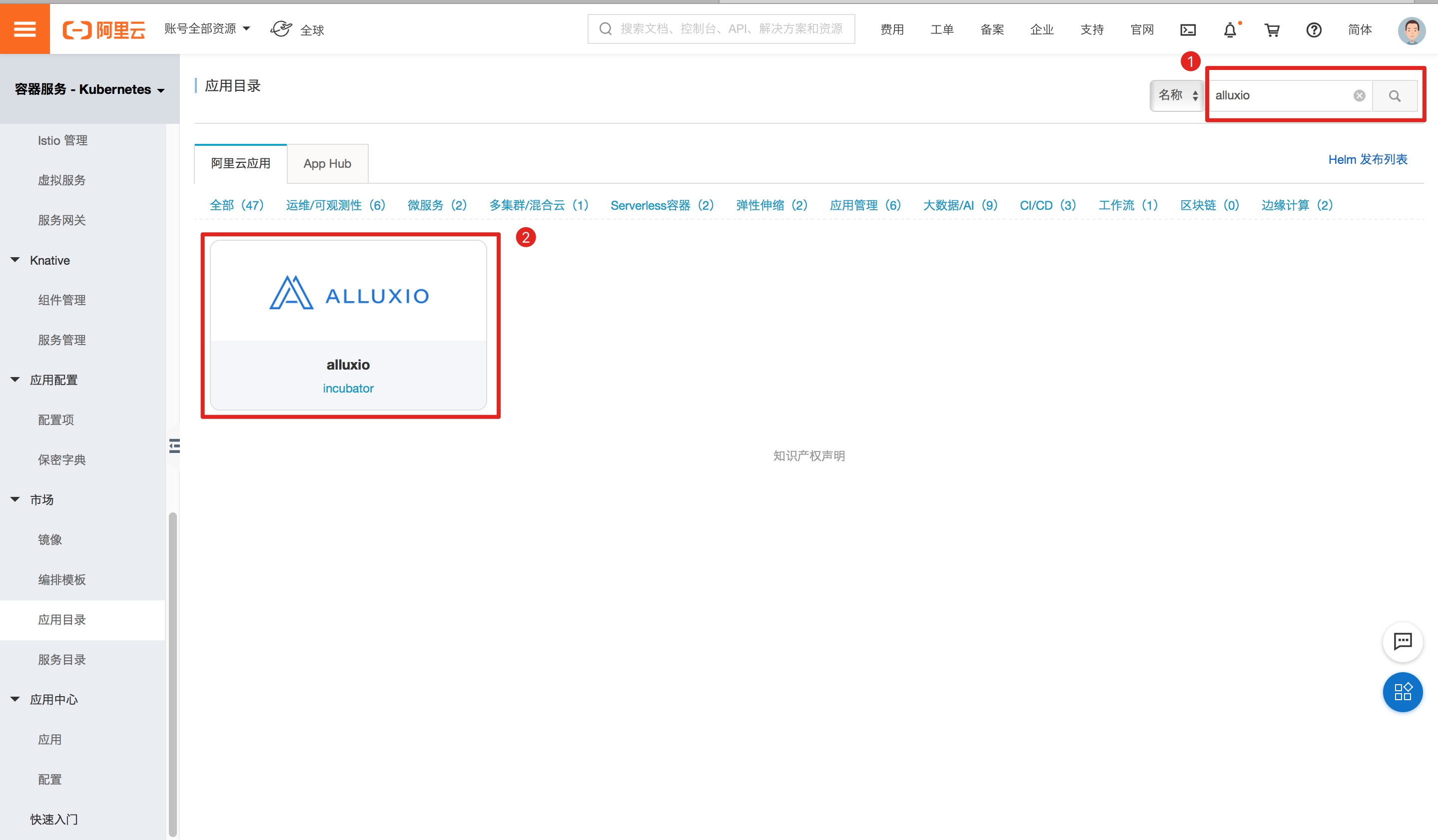This screenshot has width=1438, height=840.
Task: Open 工单 in the top navigation
Action: [x=942, y=29]
